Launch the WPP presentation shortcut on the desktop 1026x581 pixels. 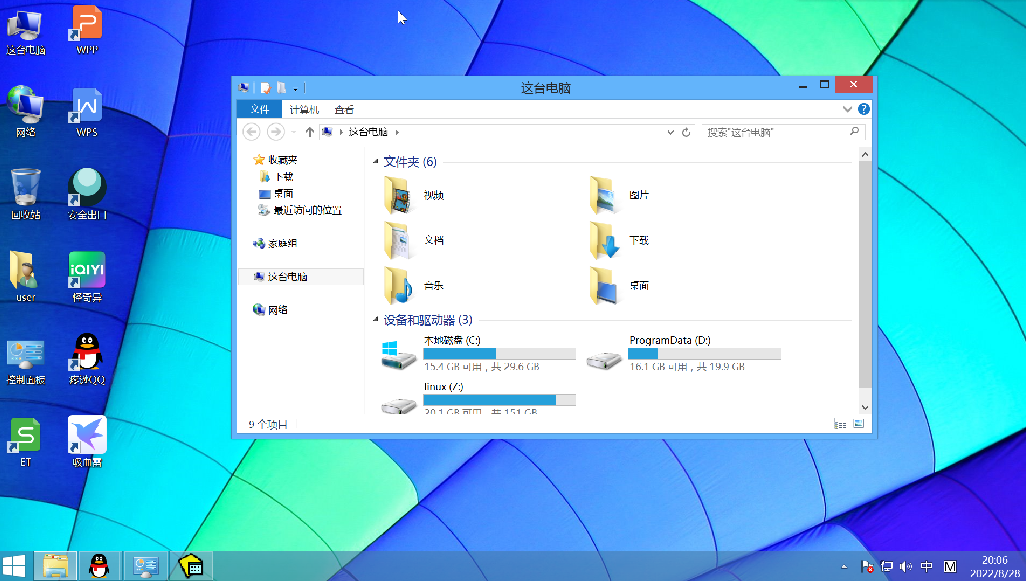pos(87,30)
